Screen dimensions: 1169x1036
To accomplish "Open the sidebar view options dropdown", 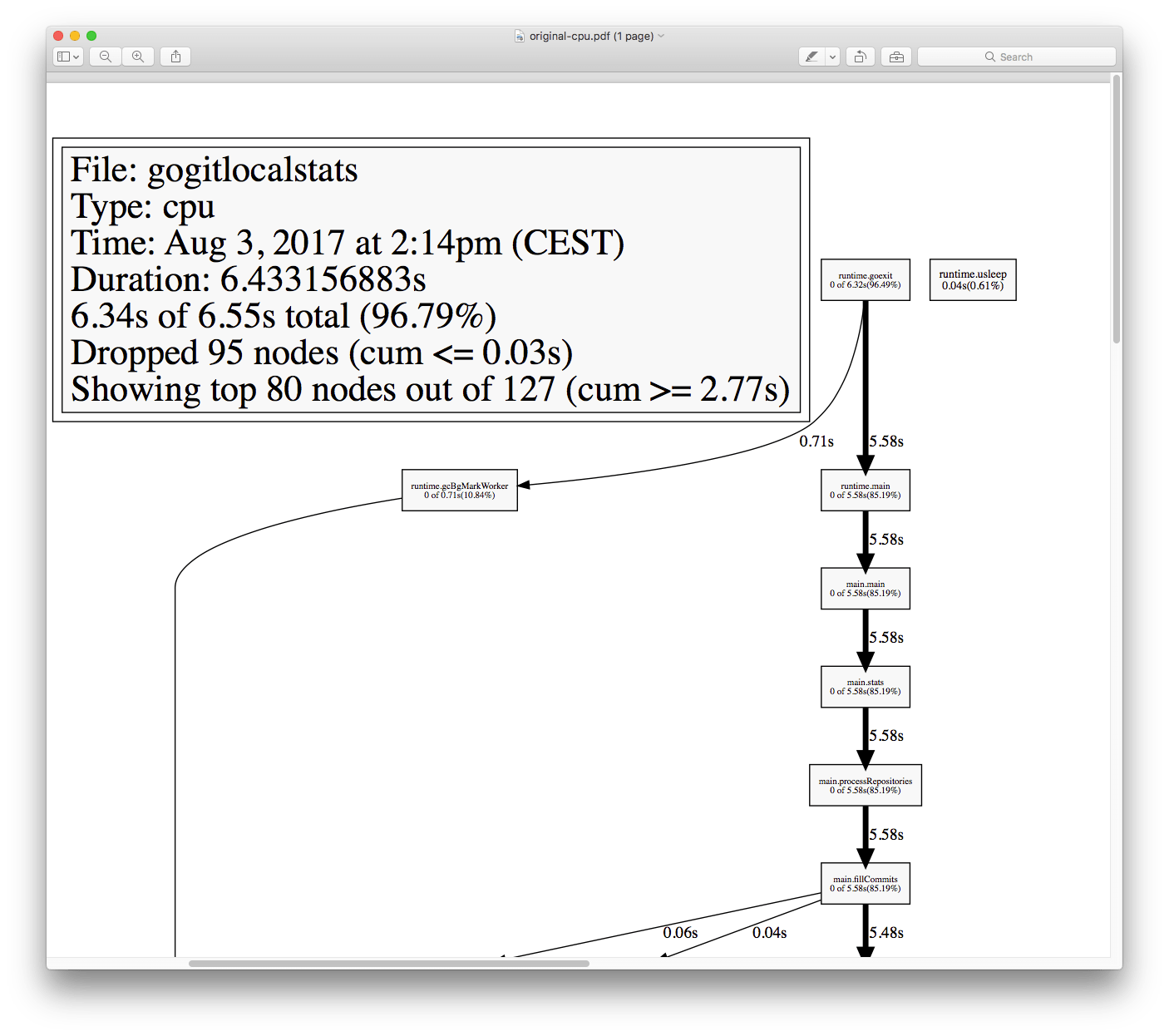I will coord(68,57).
